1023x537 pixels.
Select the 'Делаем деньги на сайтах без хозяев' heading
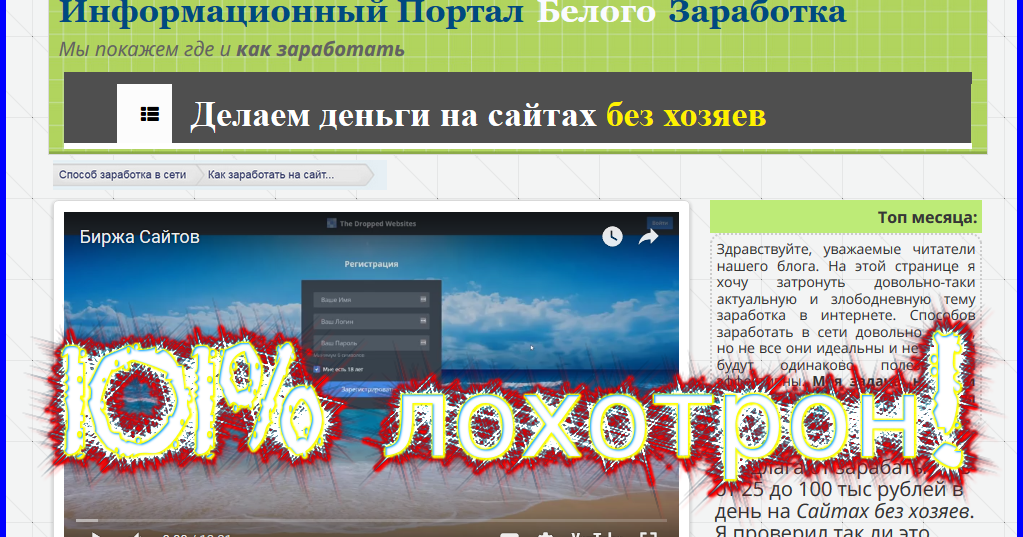(478, 115)
